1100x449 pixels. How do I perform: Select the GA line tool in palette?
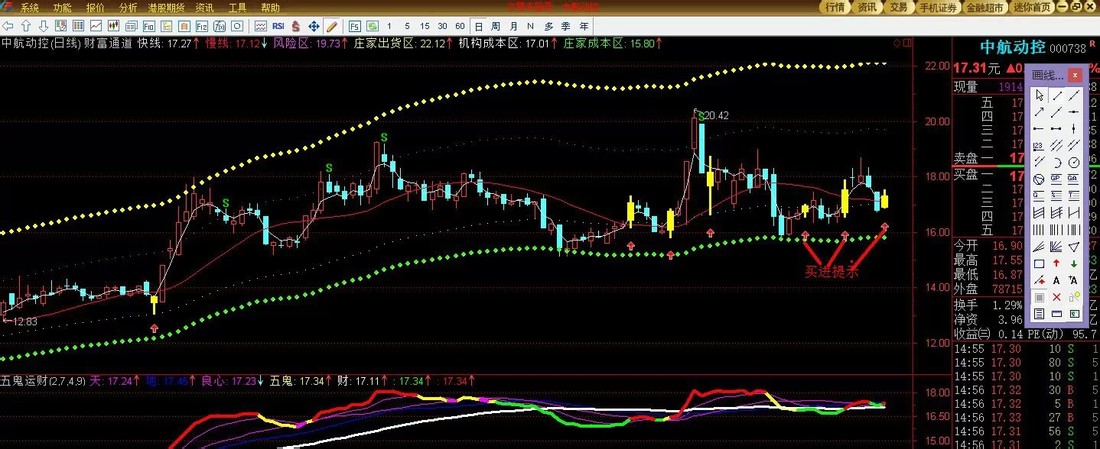[1073, 179]
